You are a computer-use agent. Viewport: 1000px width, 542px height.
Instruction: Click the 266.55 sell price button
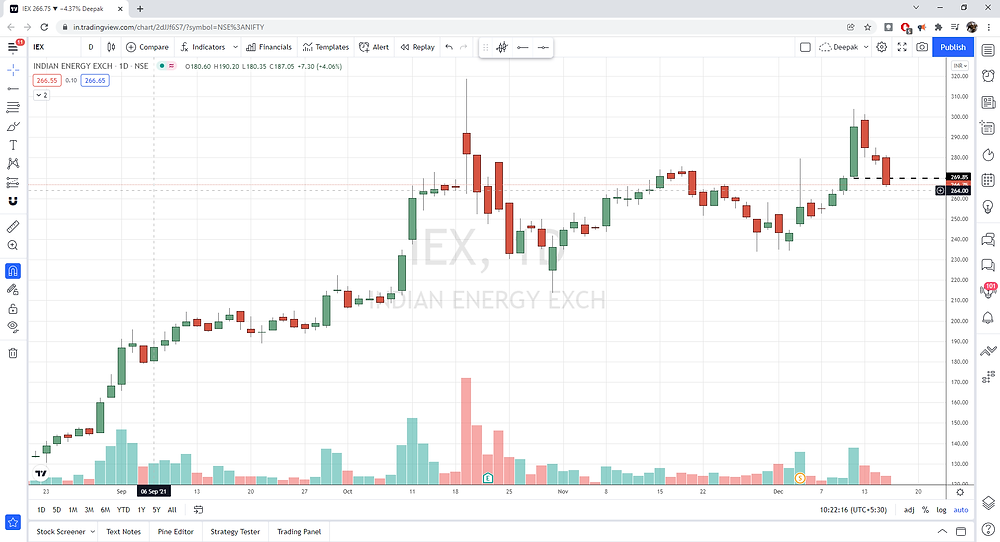(47, 80)
